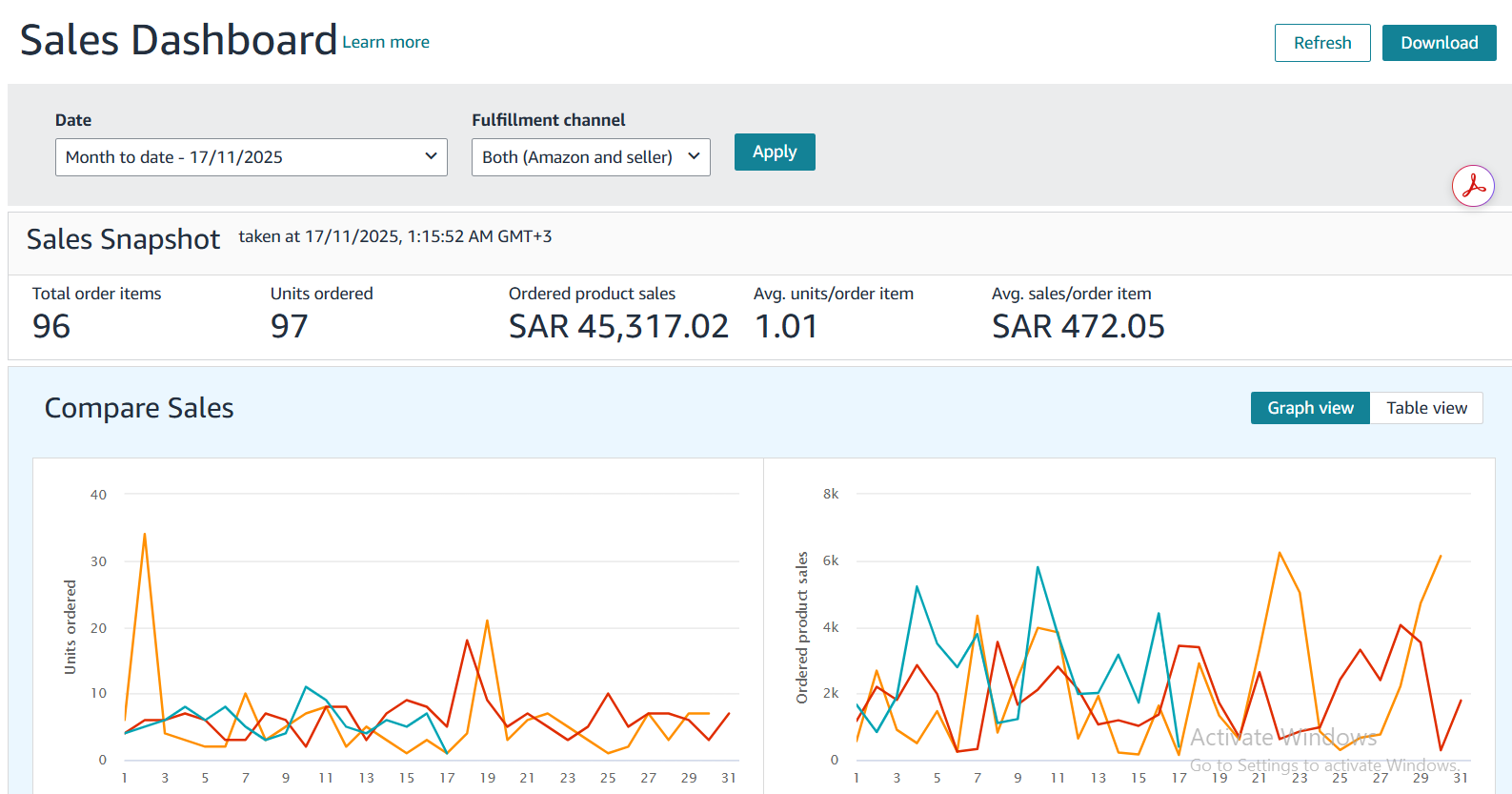
Task: Switch to Graph view
Action: click(x=1309, y=408)
